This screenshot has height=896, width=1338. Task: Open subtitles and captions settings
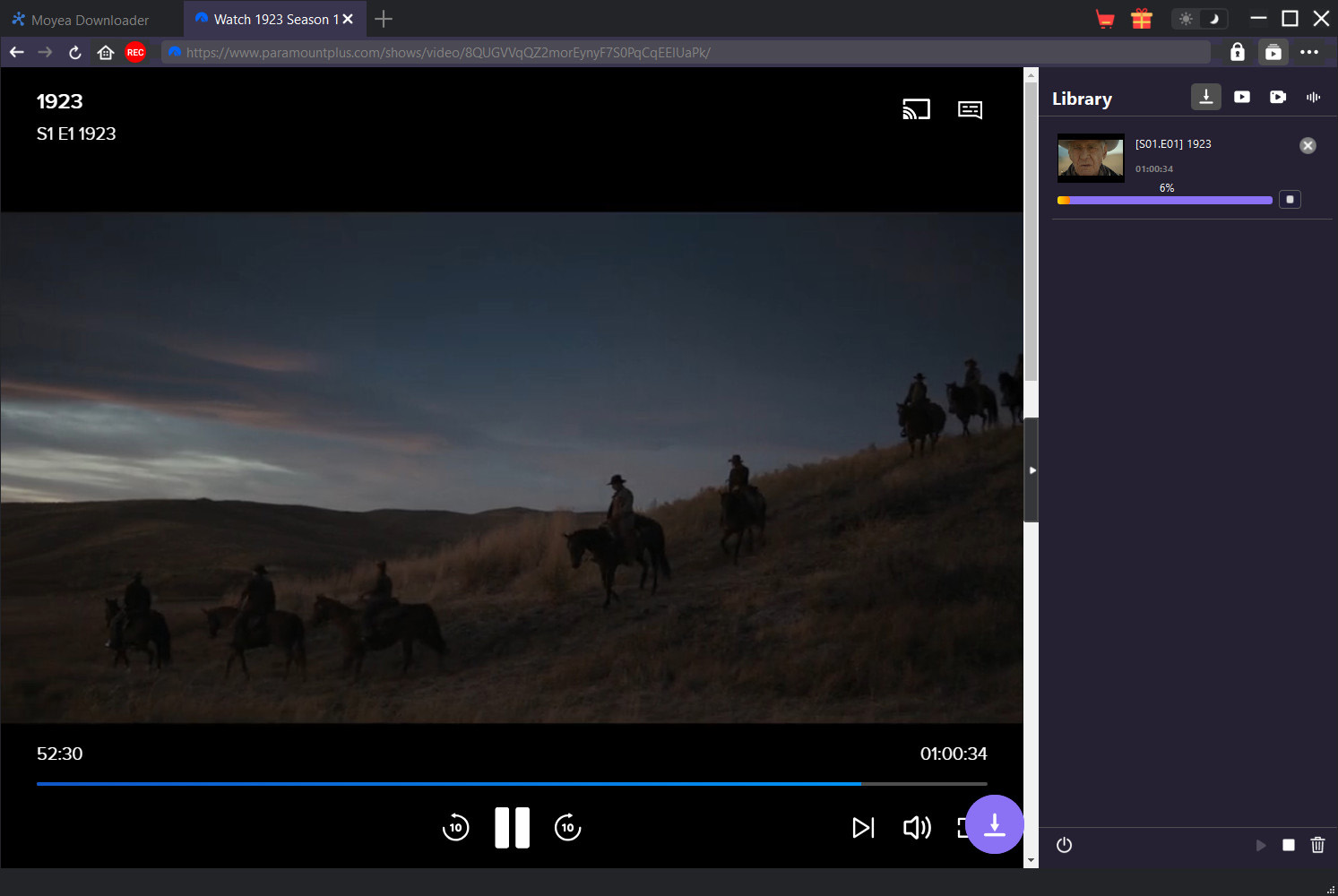tap(970, 109)
